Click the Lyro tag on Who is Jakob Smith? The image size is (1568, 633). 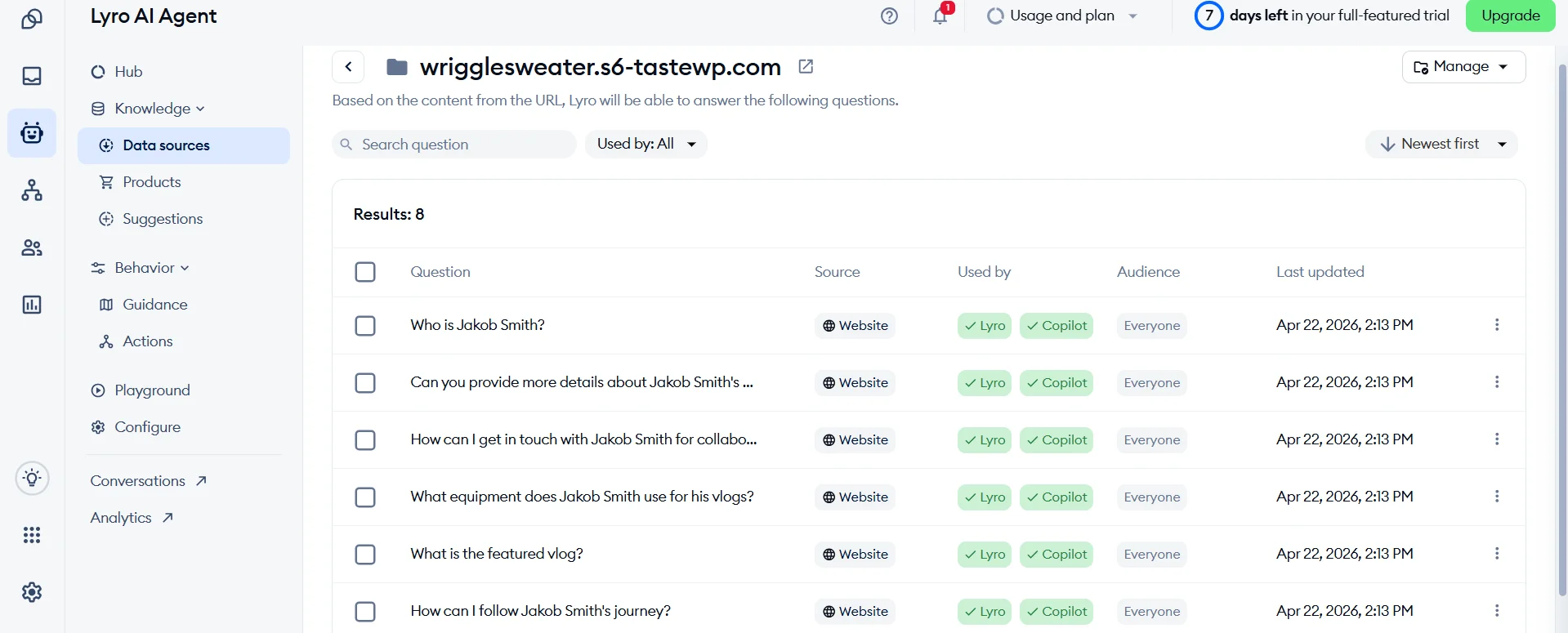tap(985, 326)
